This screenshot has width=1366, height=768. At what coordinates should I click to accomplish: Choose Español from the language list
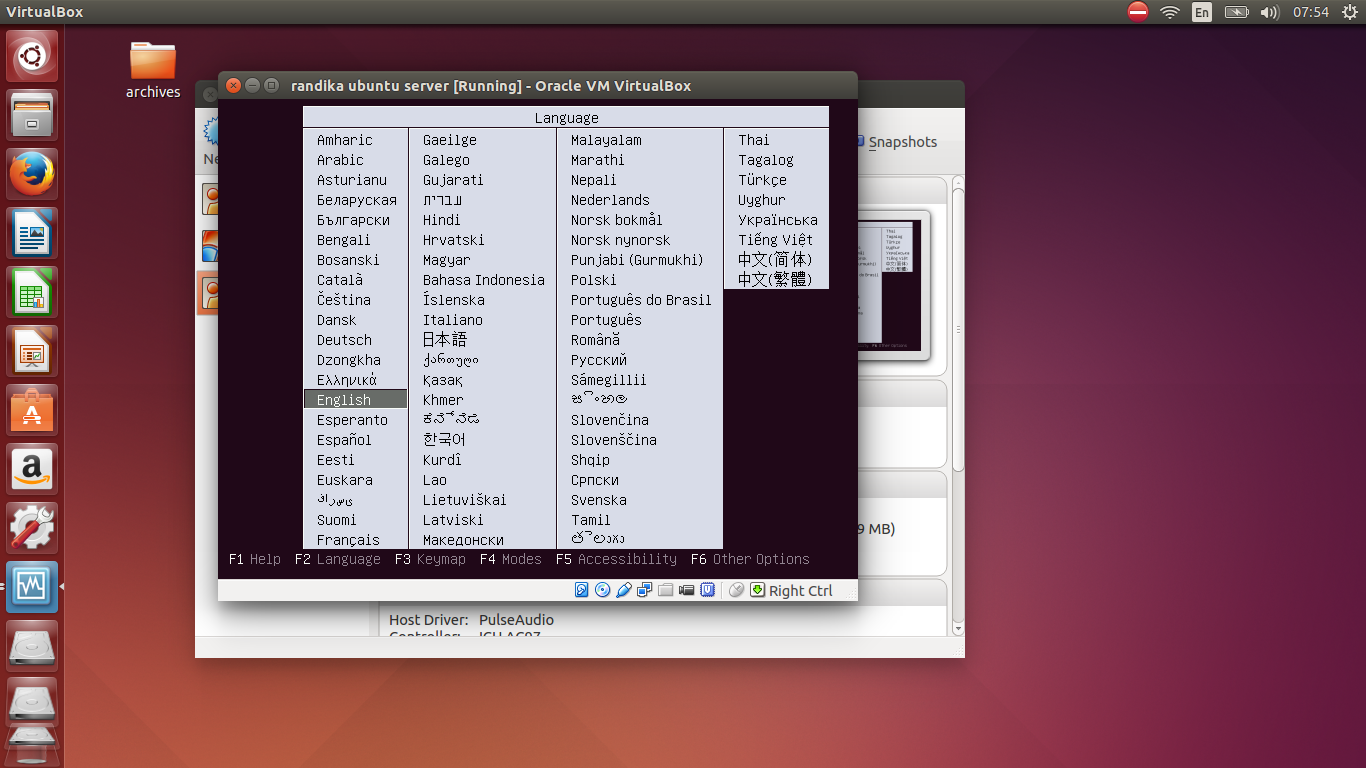click(x=344, y=440)
